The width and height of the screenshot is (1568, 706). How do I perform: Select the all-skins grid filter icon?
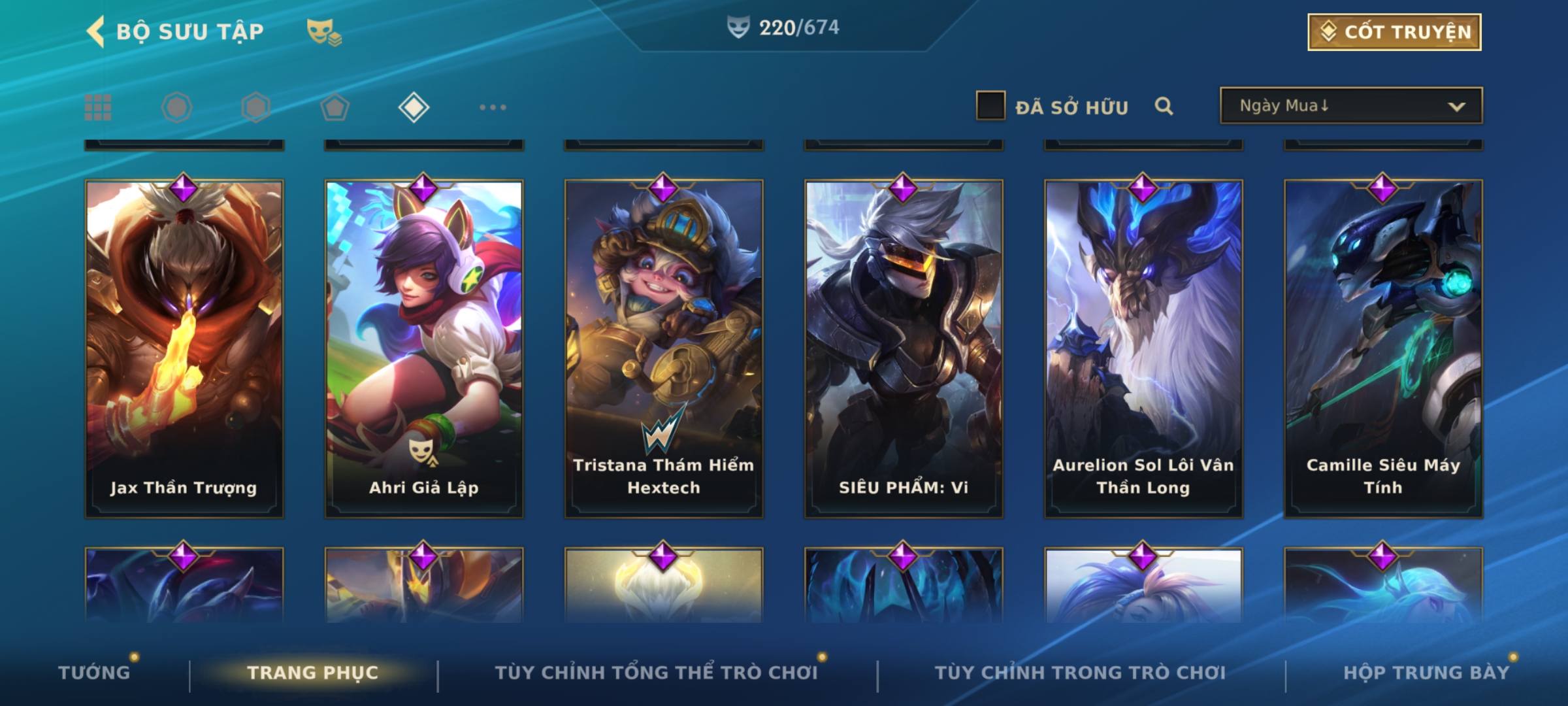98,107
